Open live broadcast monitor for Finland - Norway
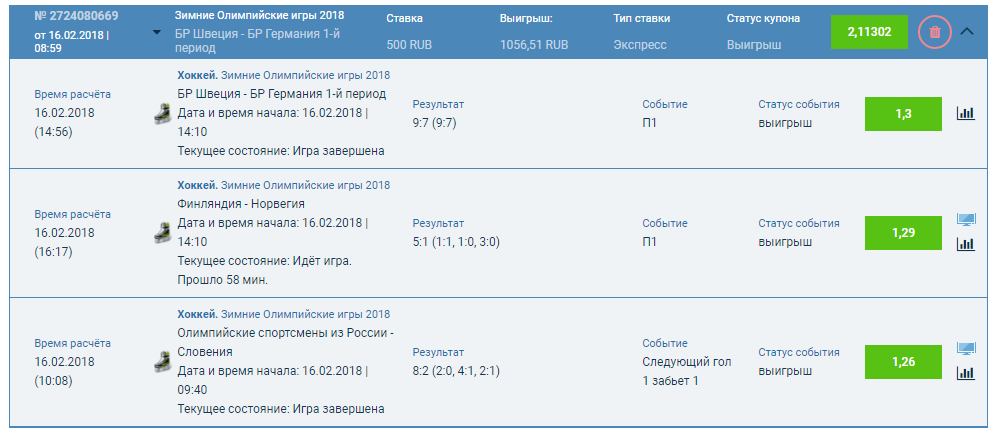996x435 pixels. [965, 220]
